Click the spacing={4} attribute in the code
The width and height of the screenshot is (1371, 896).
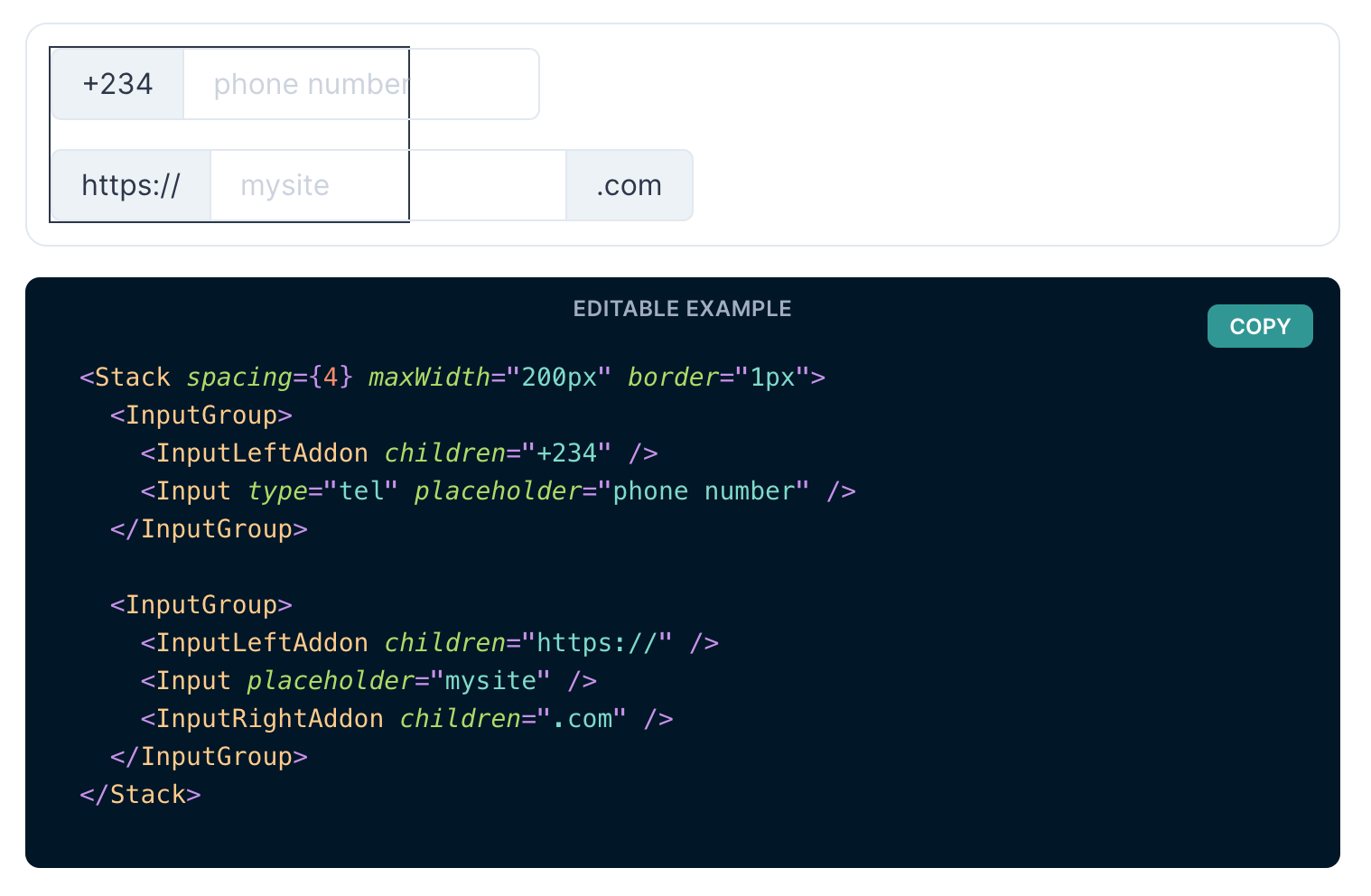coord(269,377)
